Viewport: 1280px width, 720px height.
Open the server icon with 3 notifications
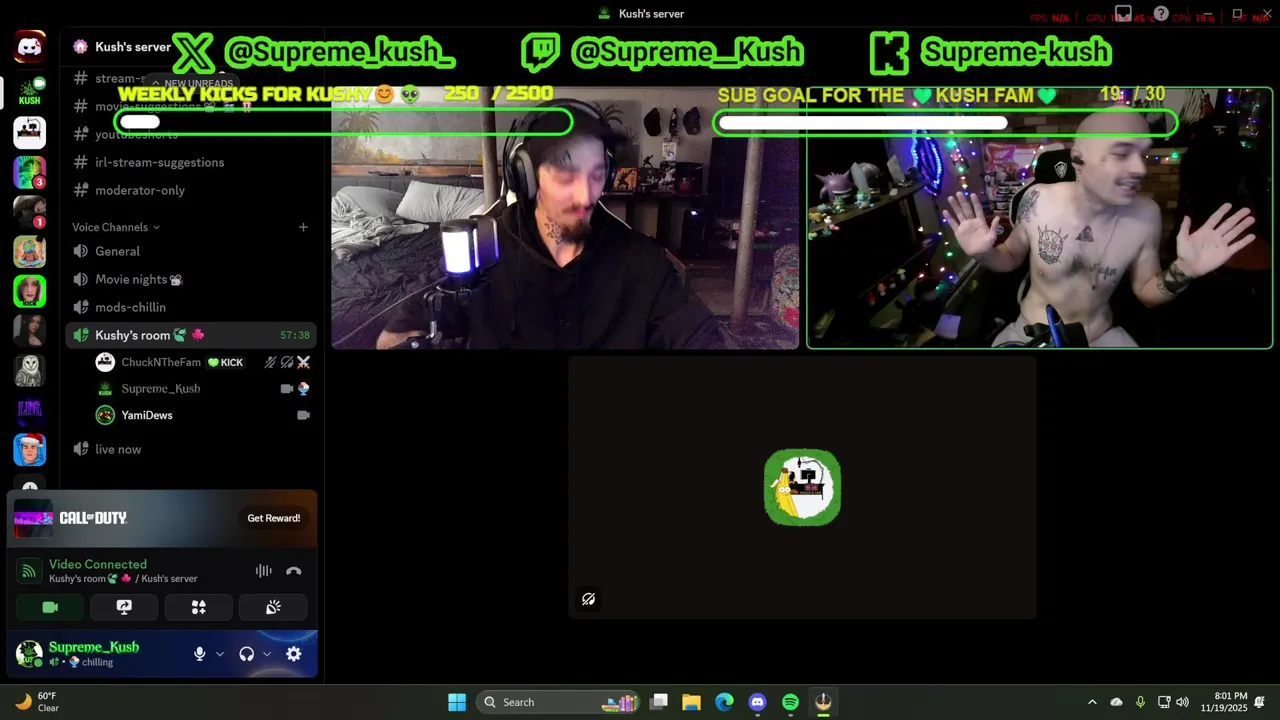(29, 172)
